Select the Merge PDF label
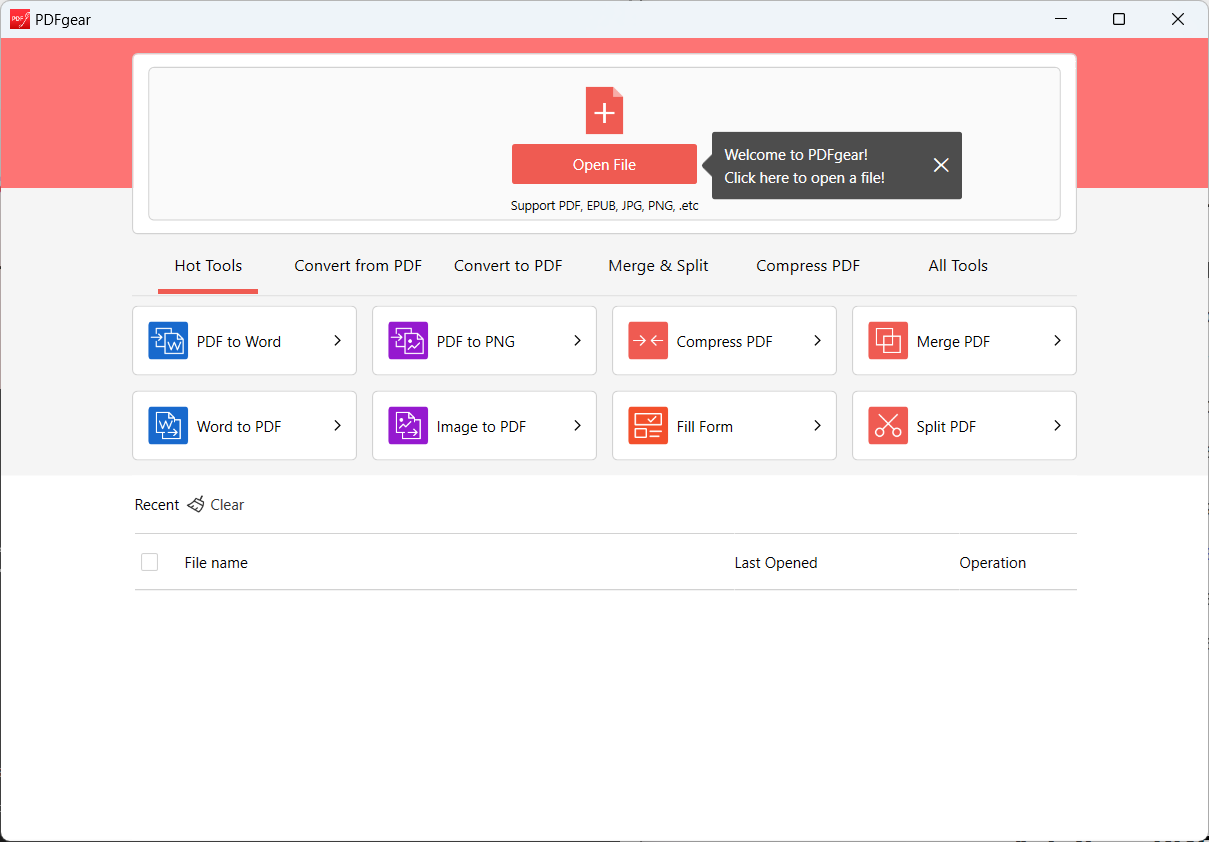This screenshot has height=842, width=1209. click(x=953, y=342)
